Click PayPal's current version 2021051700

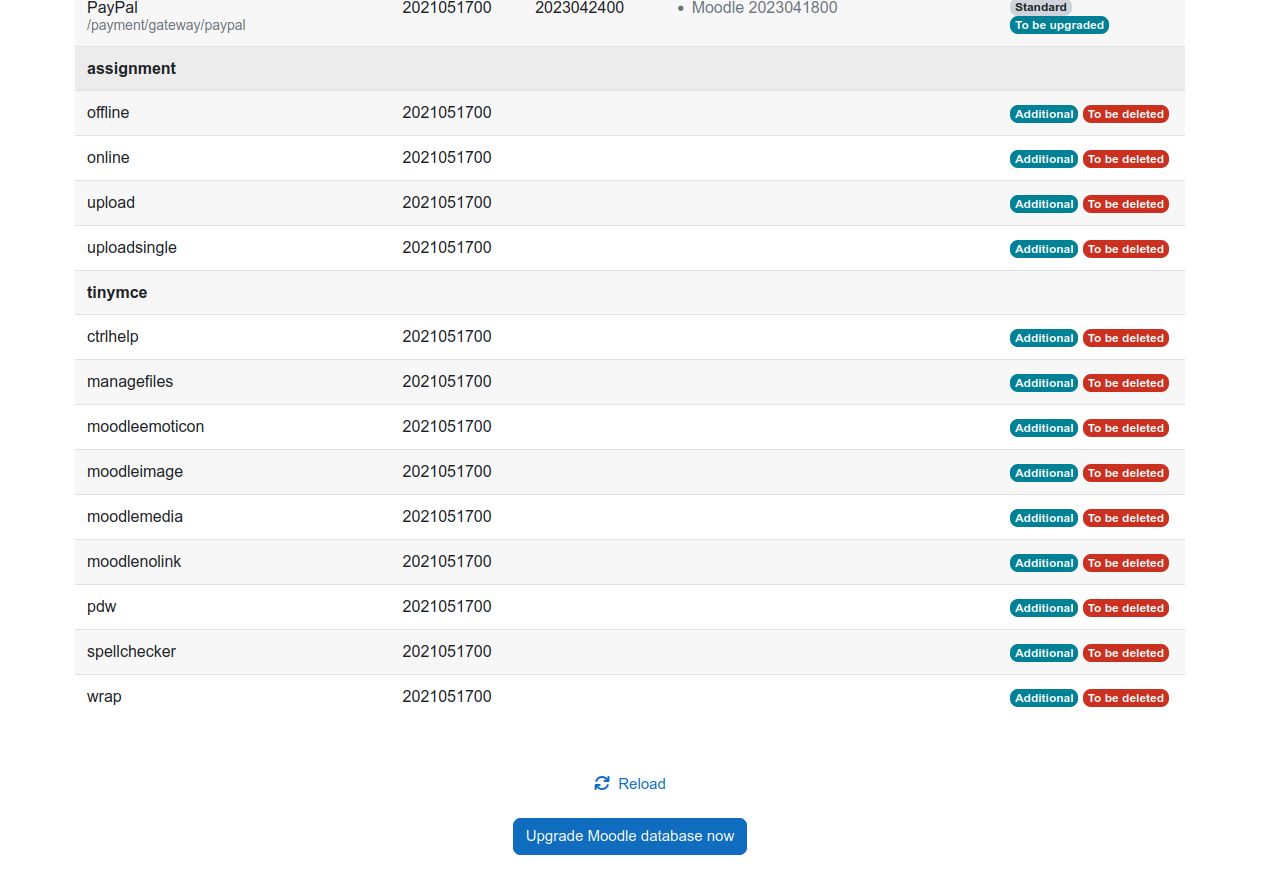(447, 8)
